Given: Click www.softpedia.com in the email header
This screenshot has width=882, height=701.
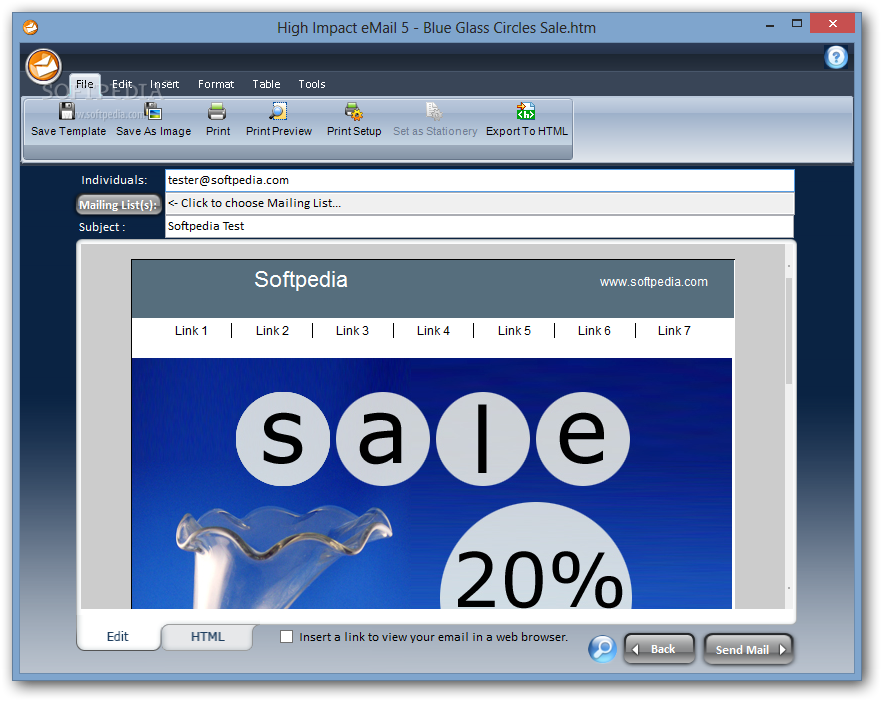Looking at the screenshot, I should click(654, 282).
